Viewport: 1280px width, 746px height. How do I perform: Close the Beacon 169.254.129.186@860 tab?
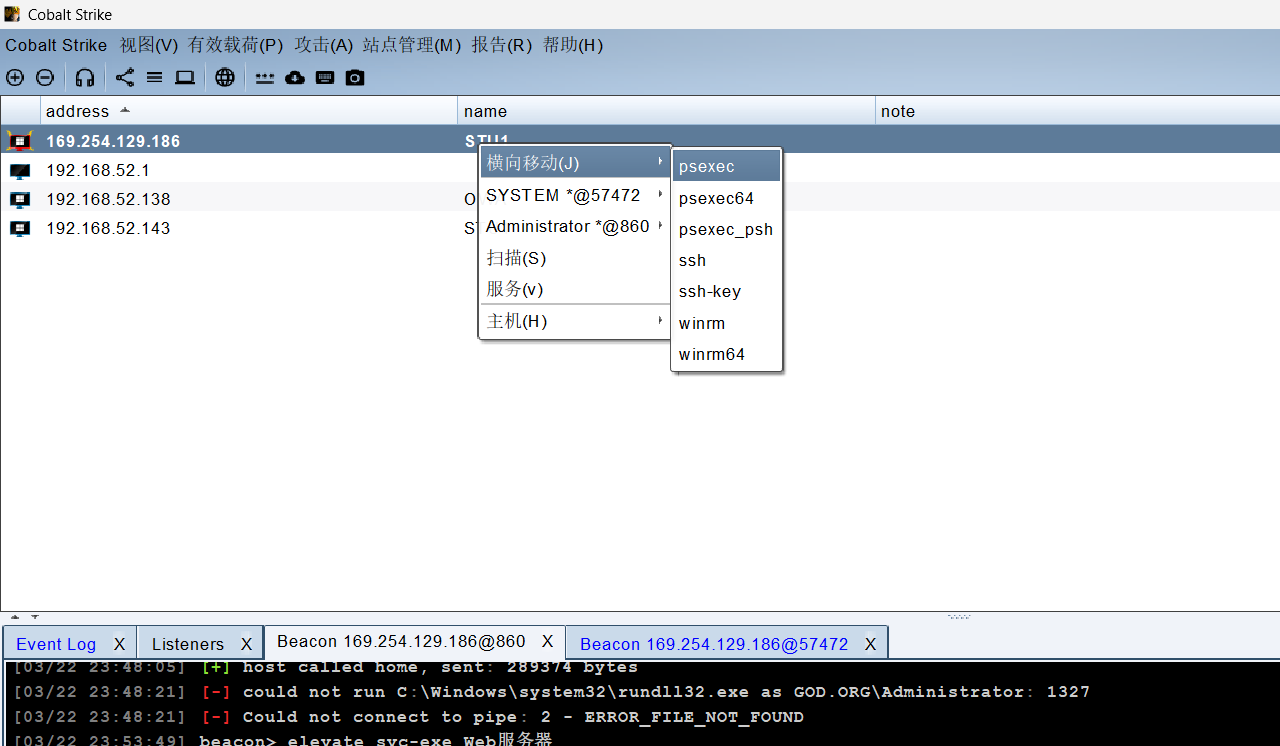point(547,641)
